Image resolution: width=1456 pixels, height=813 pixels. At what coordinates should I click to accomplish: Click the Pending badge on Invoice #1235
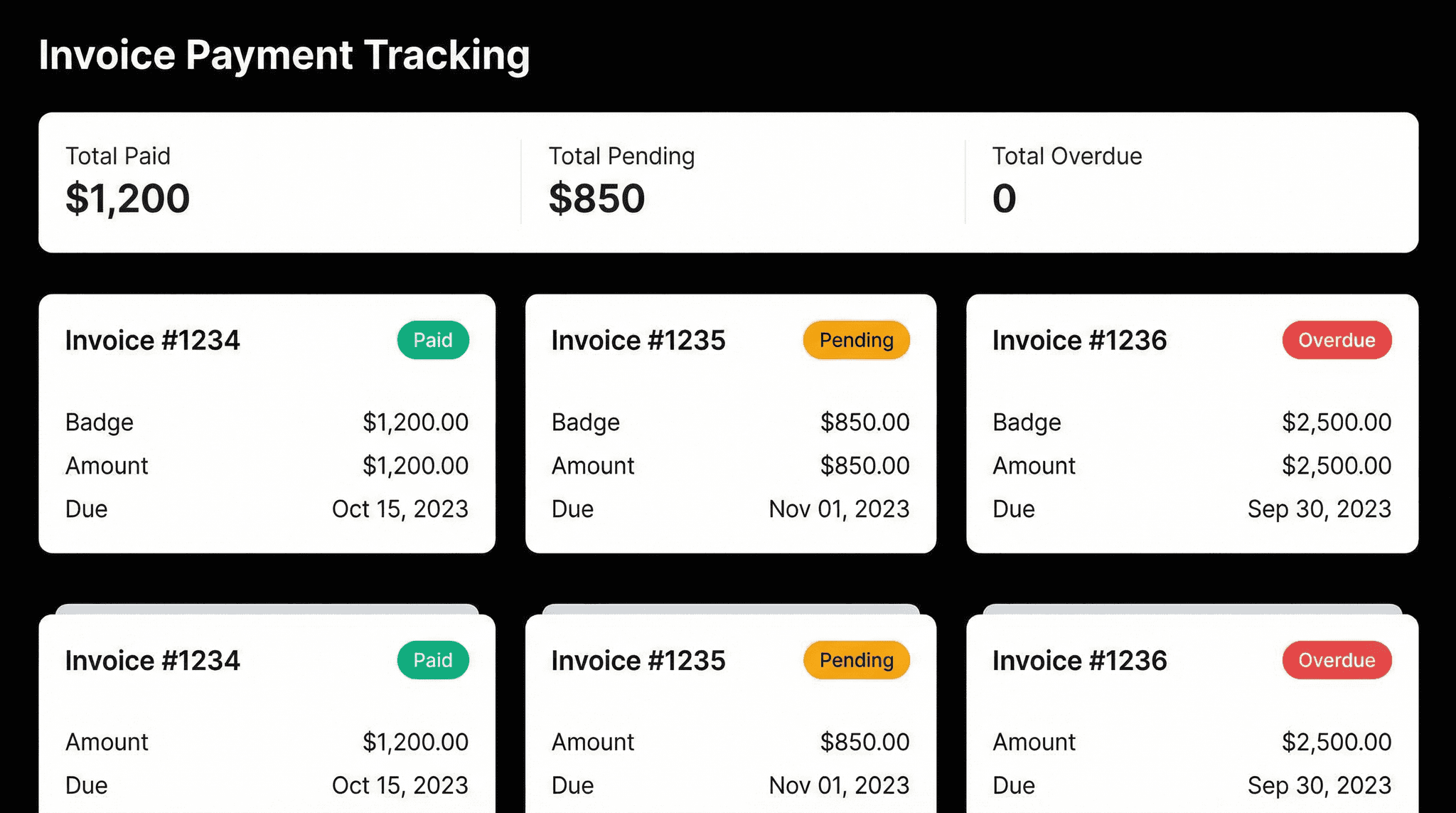point(855,340)
